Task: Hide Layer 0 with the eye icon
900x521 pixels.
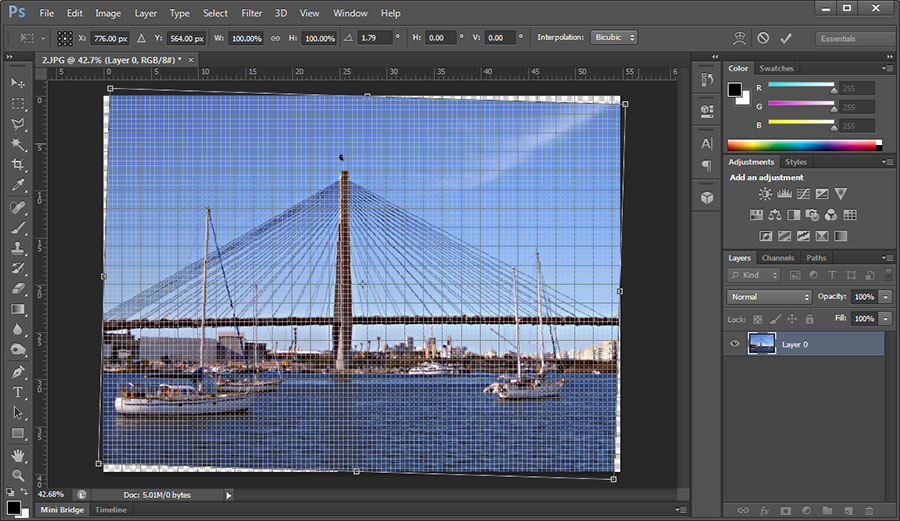Action: [x=735, y=344]
